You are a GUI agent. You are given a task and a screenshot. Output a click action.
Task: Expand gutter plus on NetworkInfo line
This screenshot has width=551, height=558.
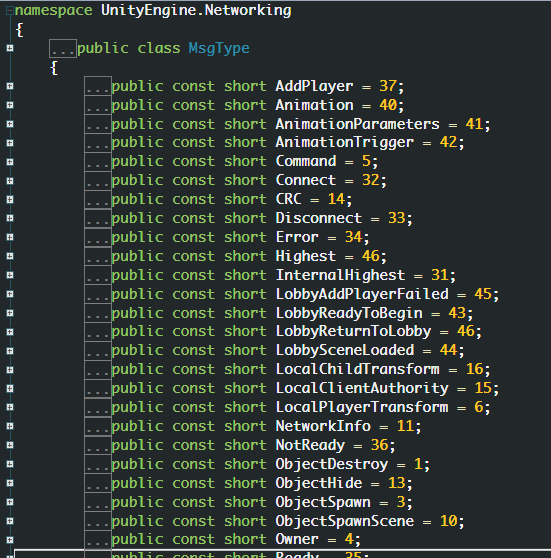tap(10, 426)
